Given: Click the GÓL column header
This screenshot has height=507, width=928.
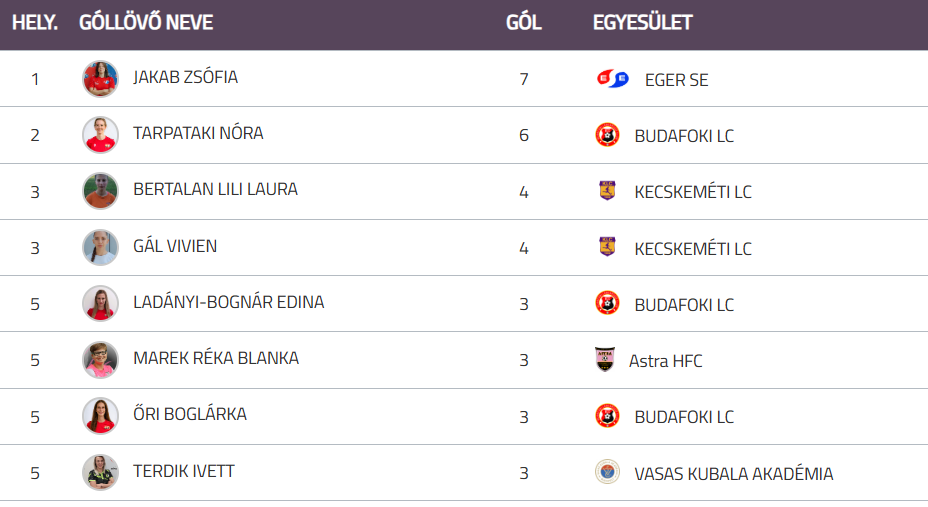Looking at the screenshot, I should pyautogui.click(x=524, y=22).
